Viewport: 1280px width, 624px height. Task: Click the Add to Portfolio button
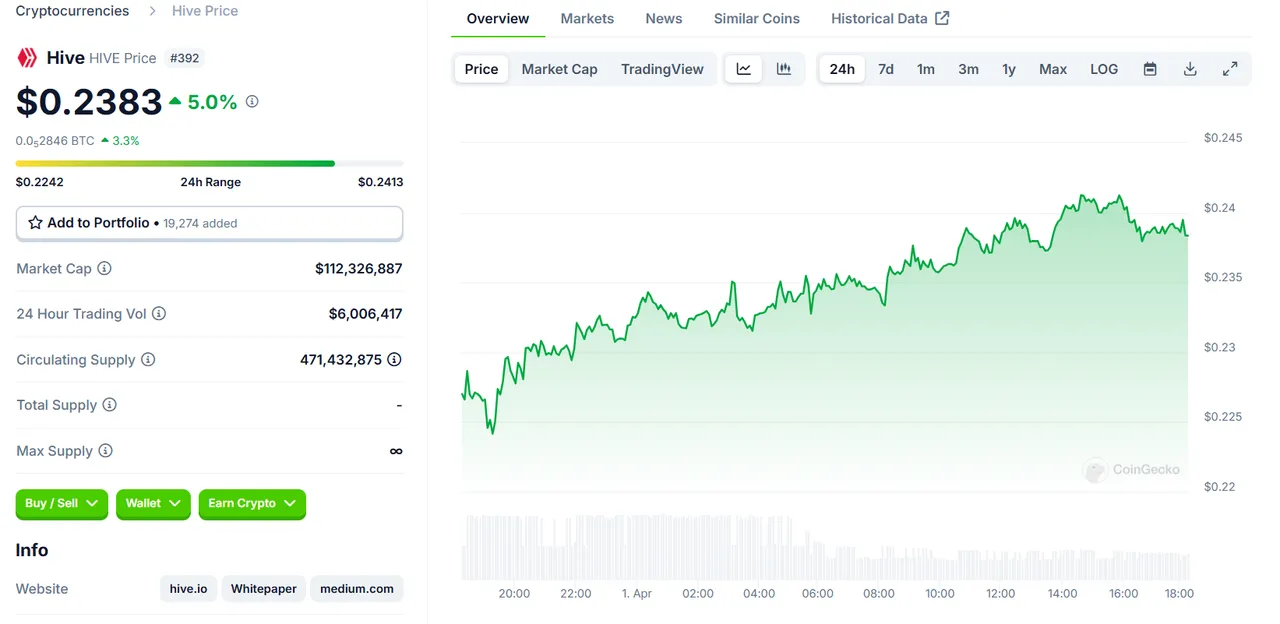(209, 223)
